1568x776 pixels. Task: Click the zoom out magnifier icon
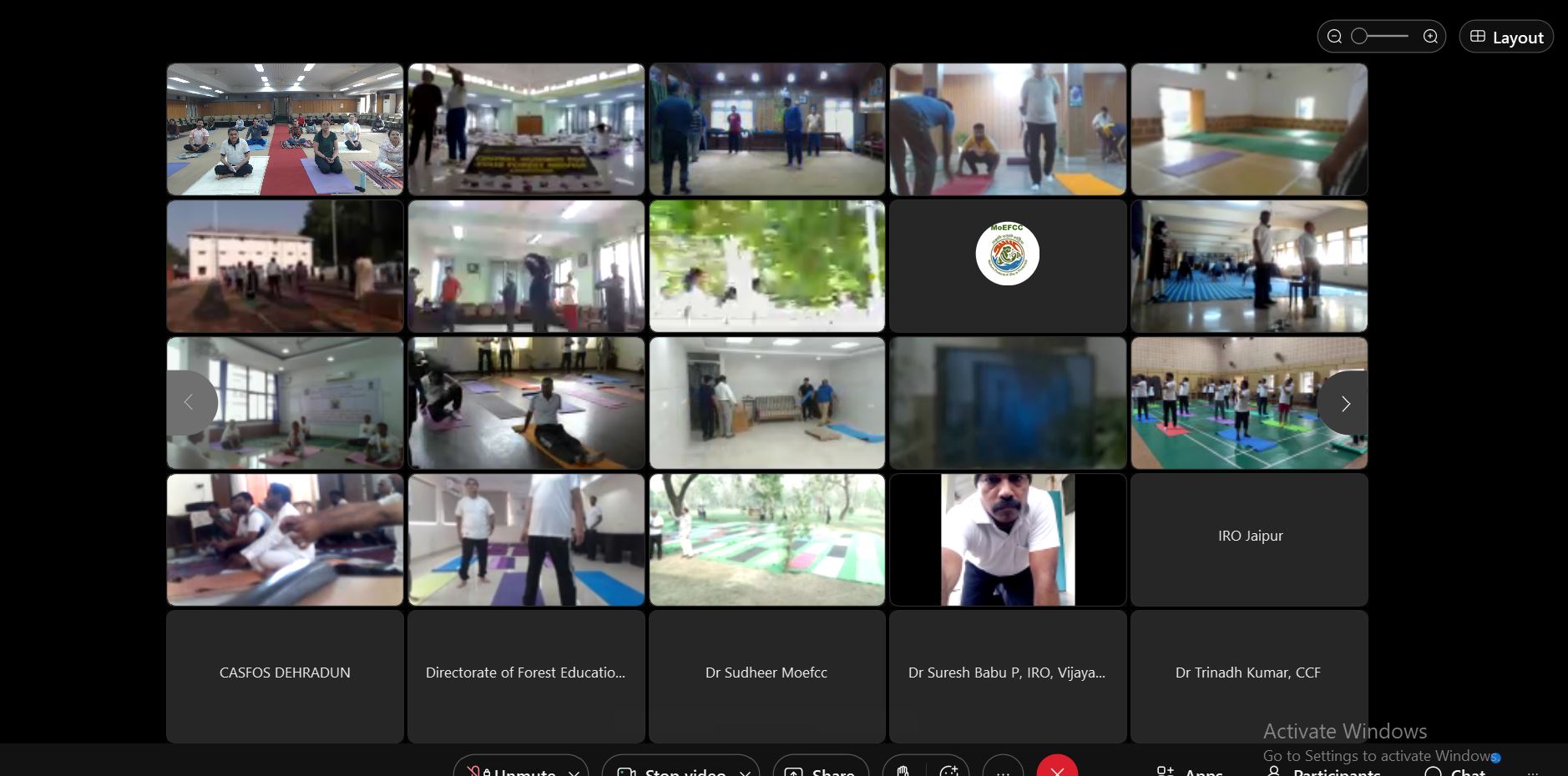click(x=1334, y=37)
